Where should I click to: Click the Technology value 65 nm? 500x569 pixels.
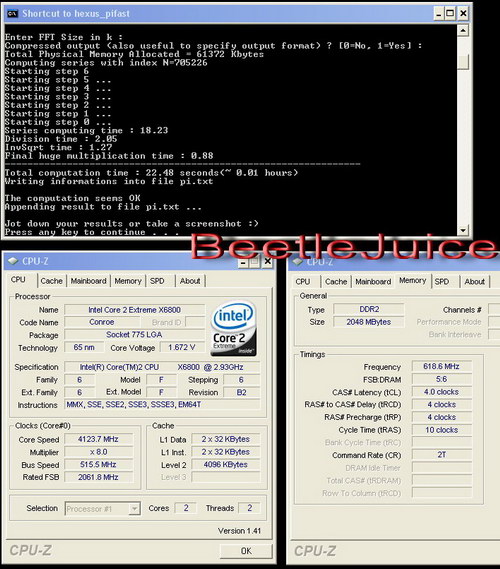point(84,347)
